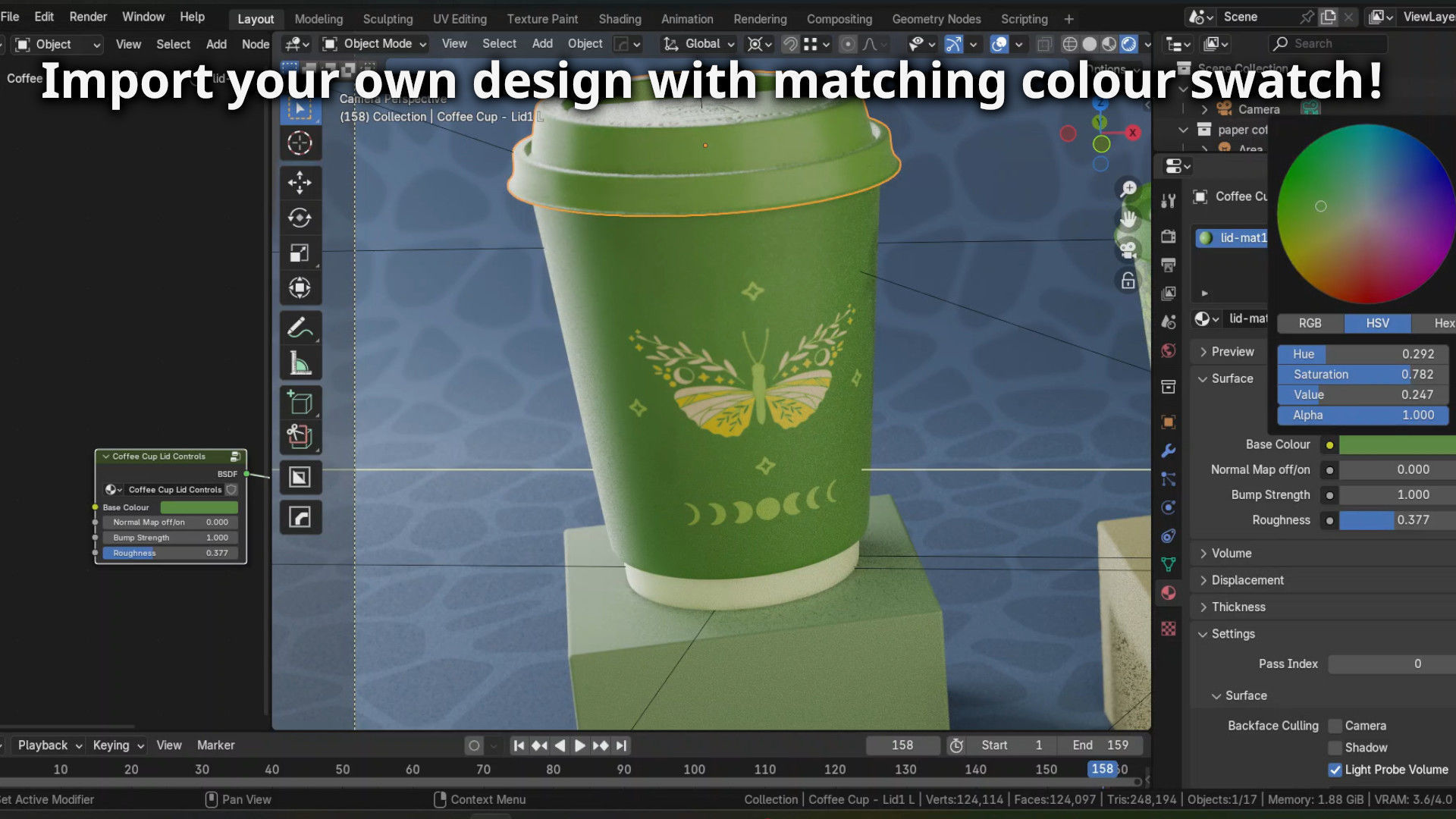Toggle snapping magnet in viewport header
The height and width of the screenshot is (819, 1456).
(790, 44)
